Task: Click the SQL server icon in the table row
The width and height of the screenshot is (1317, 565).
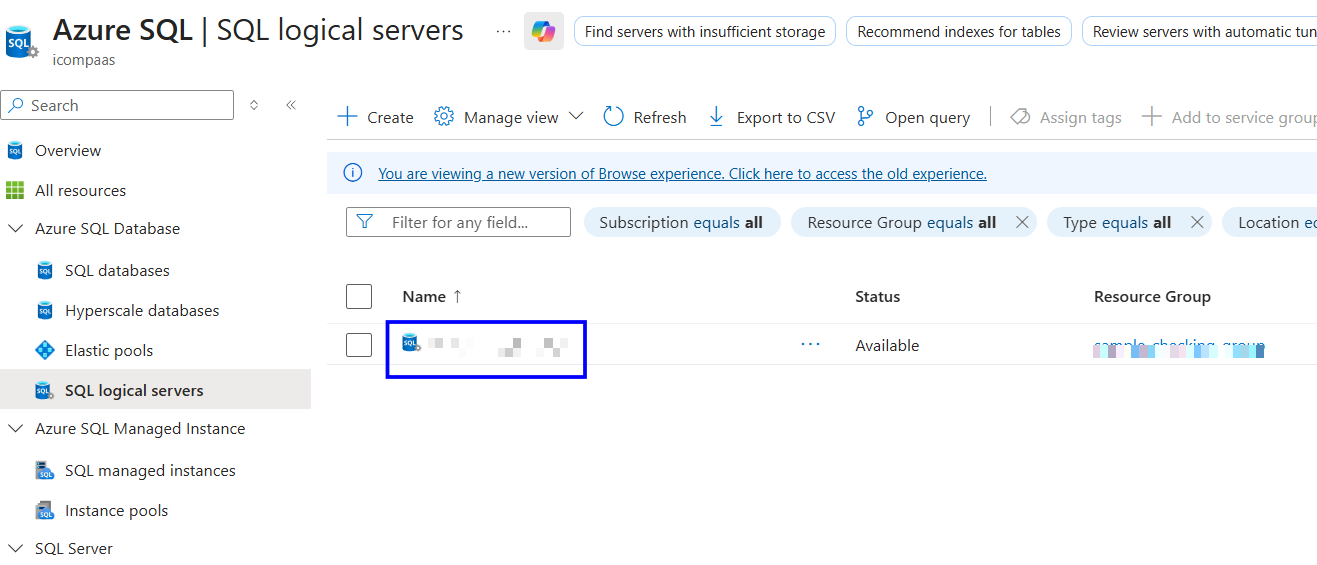Action: 411,343
